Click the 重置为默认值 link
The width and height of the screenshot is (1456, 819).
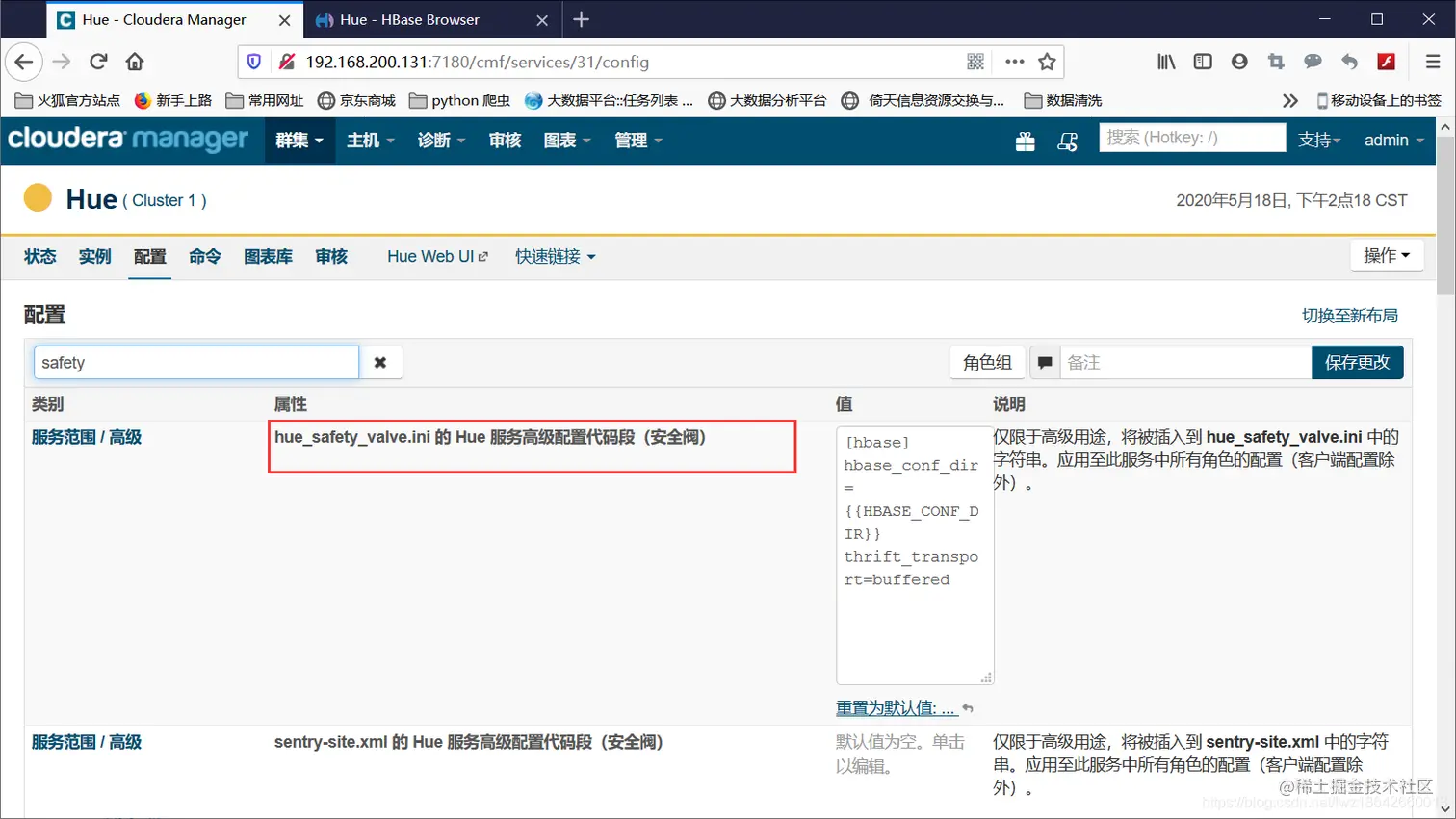pyautogui.click(x=896, y=708)
